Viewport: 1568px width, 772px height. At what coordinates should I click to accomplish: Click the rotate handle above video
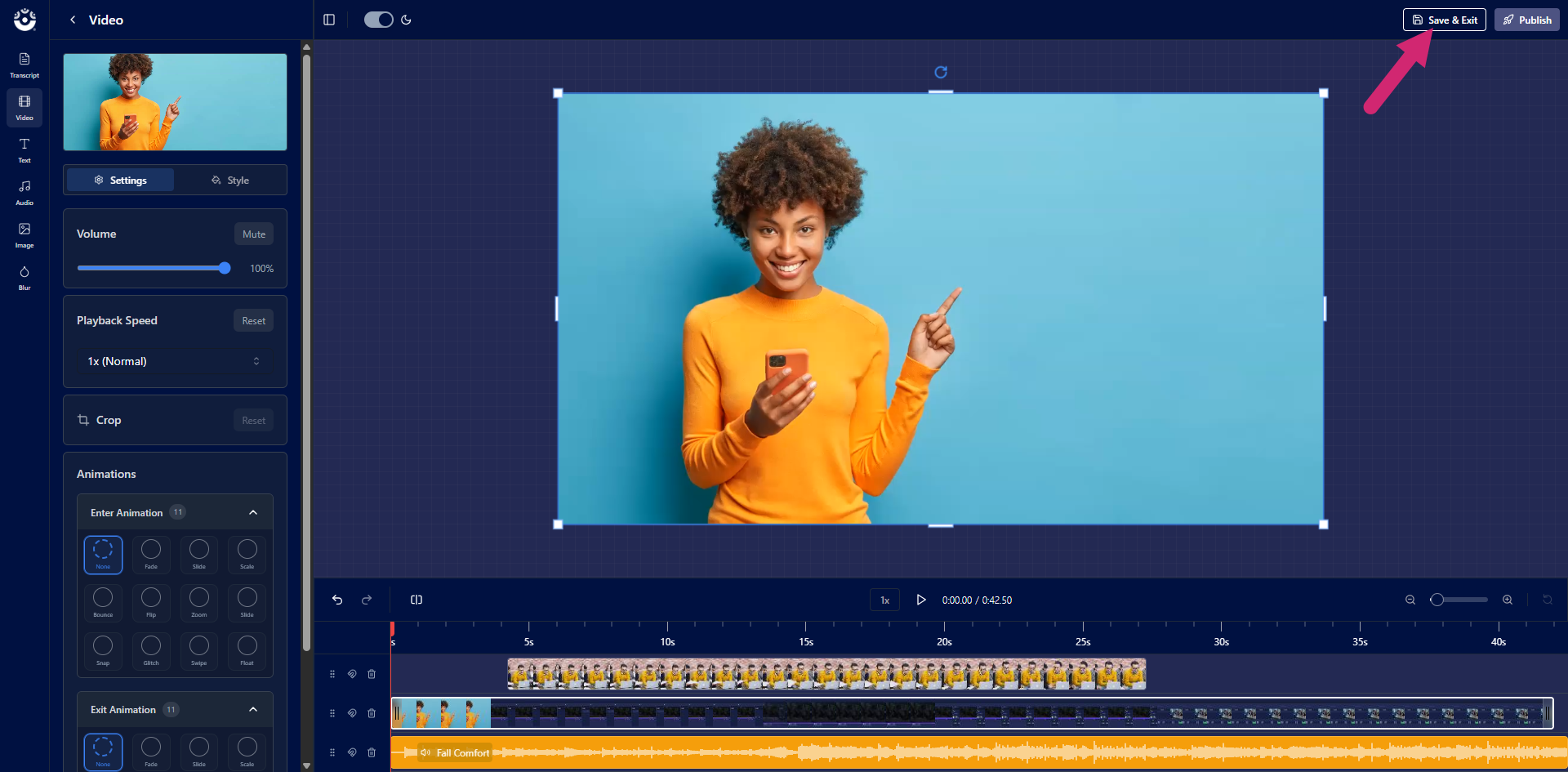click(x=941, y=72)
